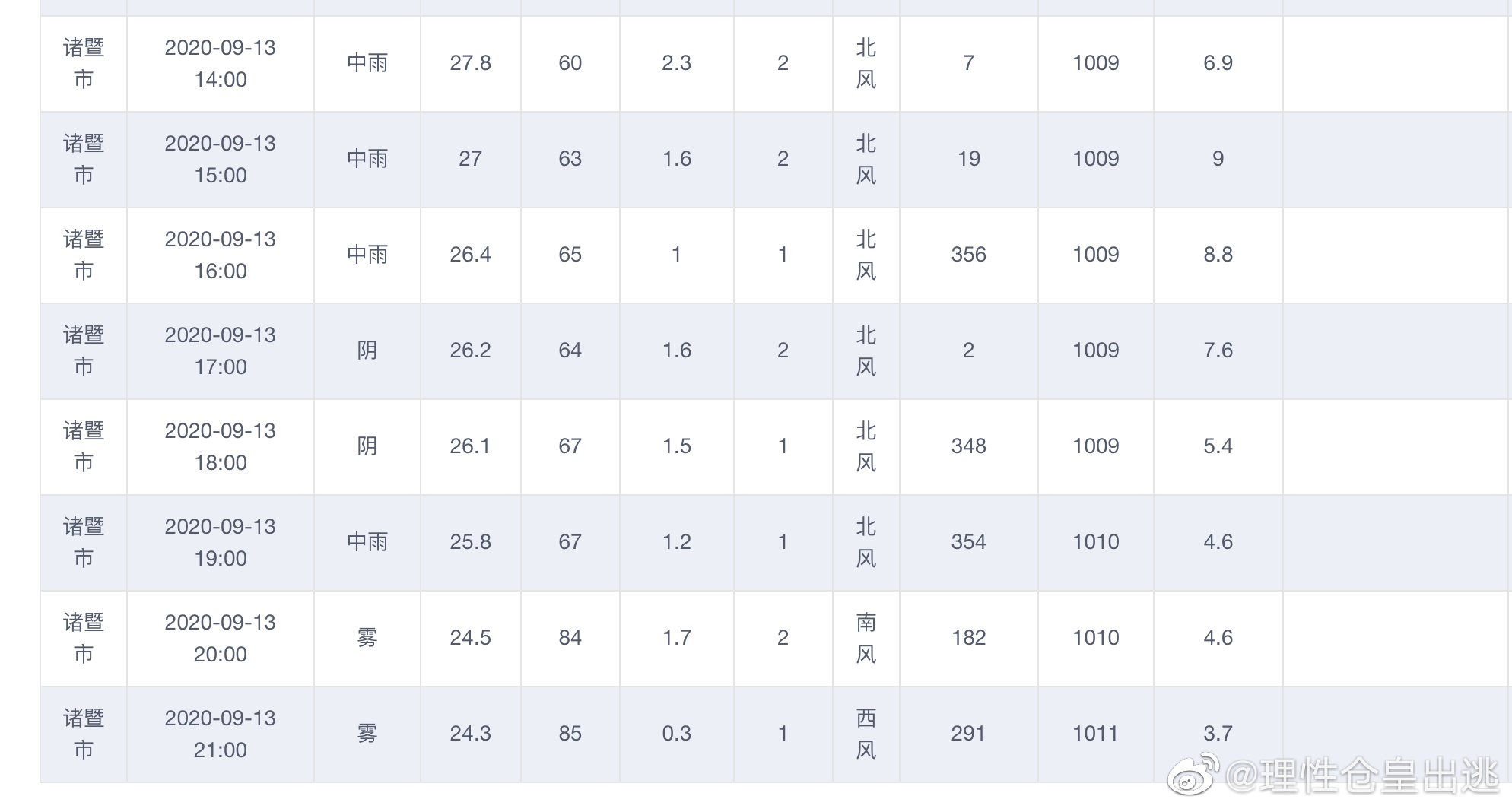Click humidity value 84 in 20:00 row
This screenshot has height=812, width=1512.
click(x=570, y=638)
